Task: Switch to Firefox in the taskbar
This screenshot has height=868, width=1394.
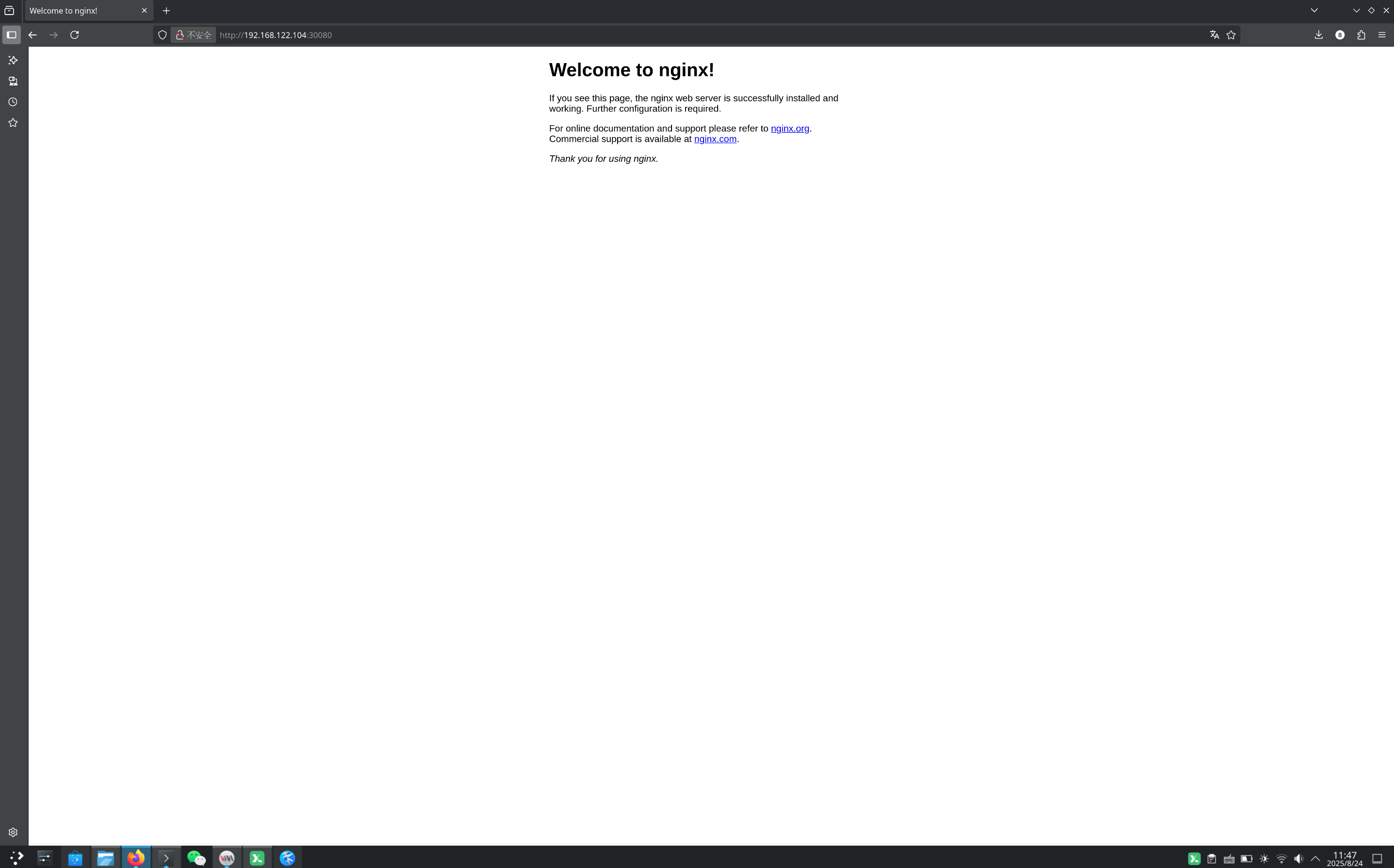Action: pos(136,858)
